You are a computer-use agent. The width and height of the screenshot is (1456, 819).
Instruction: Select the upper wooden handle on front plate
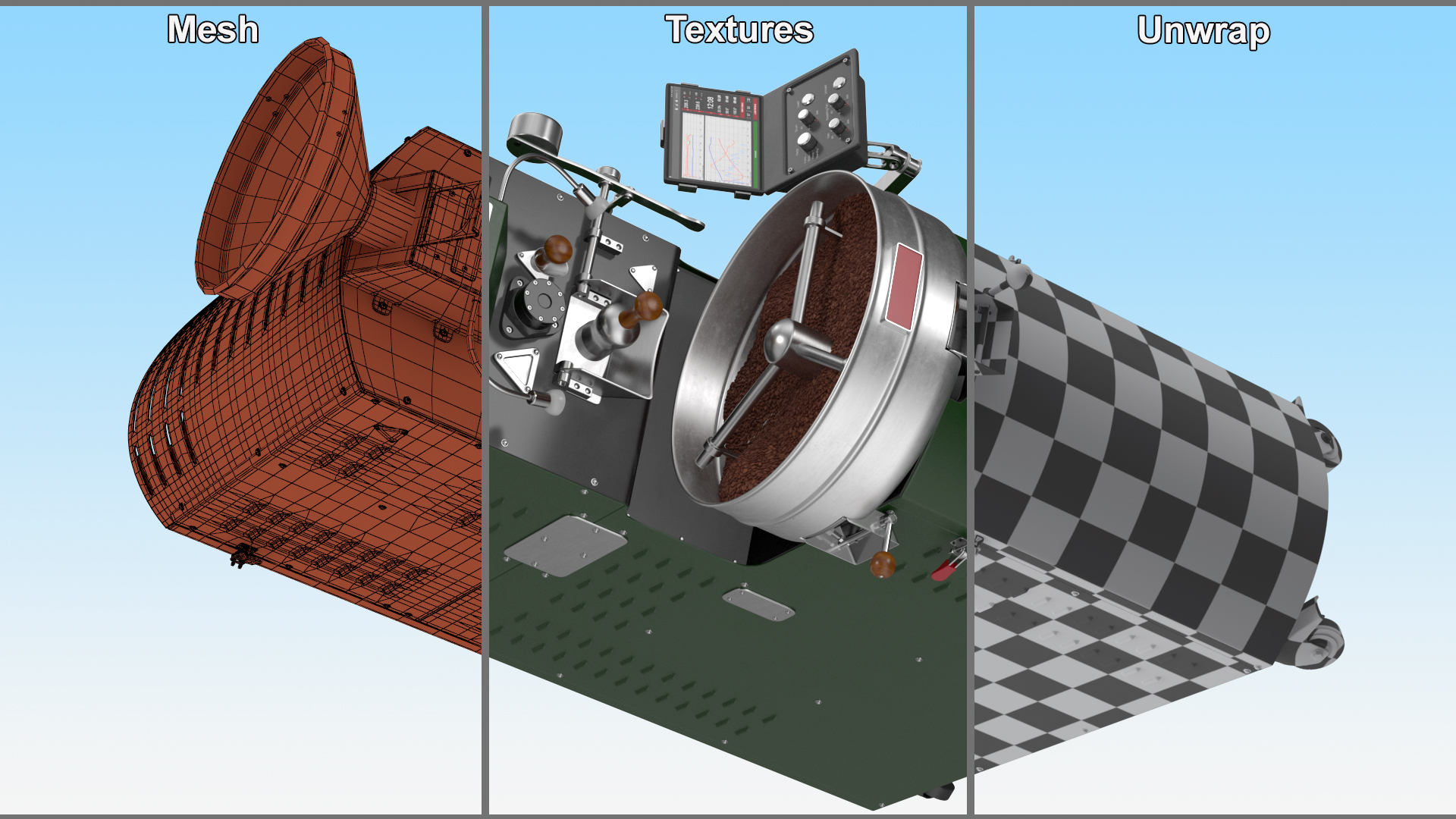point(557,249)
